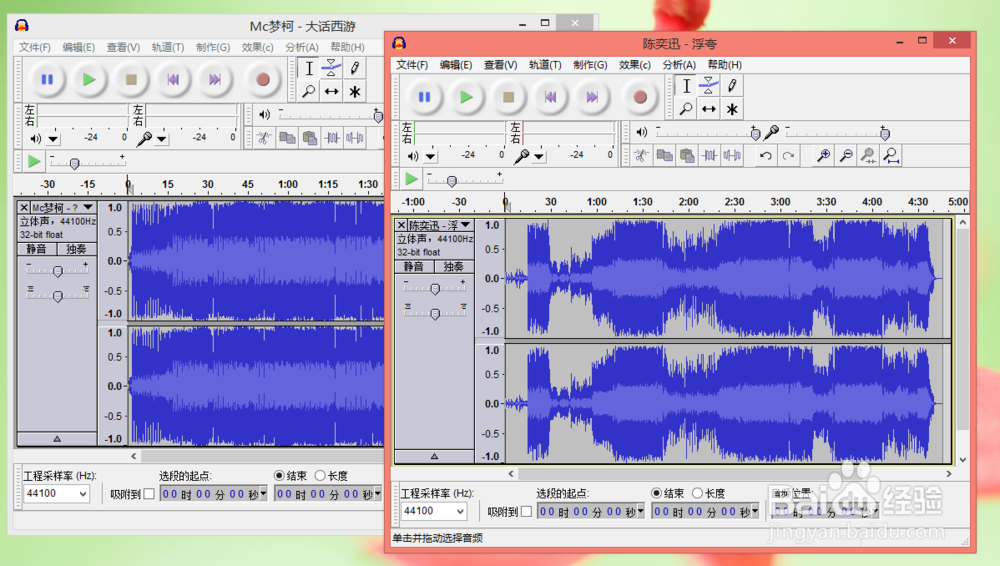Select the Envelope tool in 大话西游 window
Screen dimensions: 1000x566
click(331, 68)
